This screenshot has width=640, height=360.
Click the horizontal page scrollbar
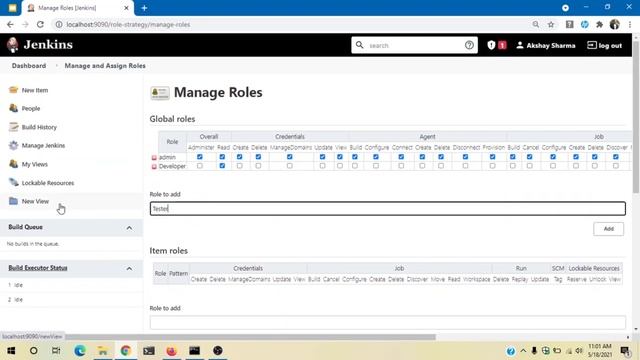[x=250, y=337]
